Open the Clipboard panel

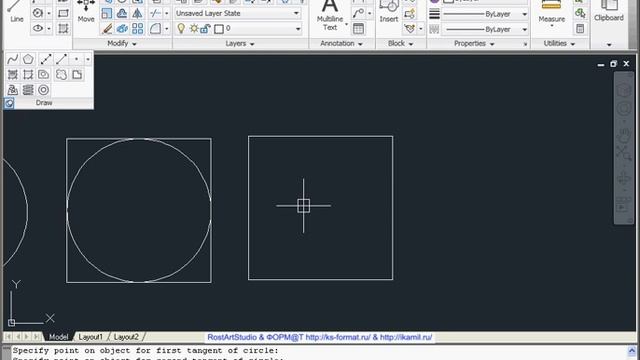click(x=609, y=11)
